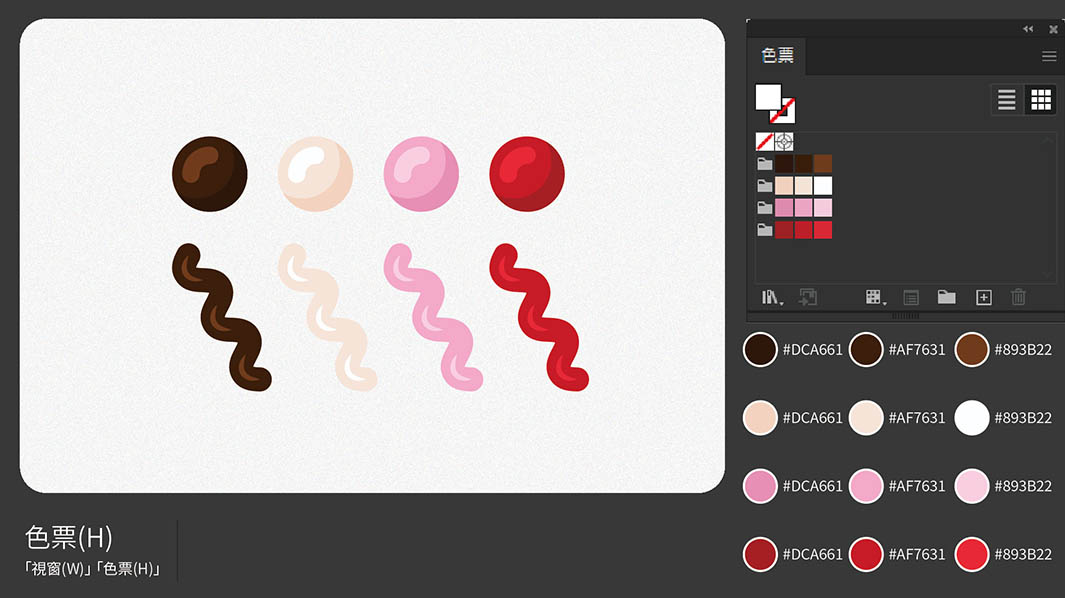Pick the brightest red panel swatch

pyautogui.click(x=823, y=230)
